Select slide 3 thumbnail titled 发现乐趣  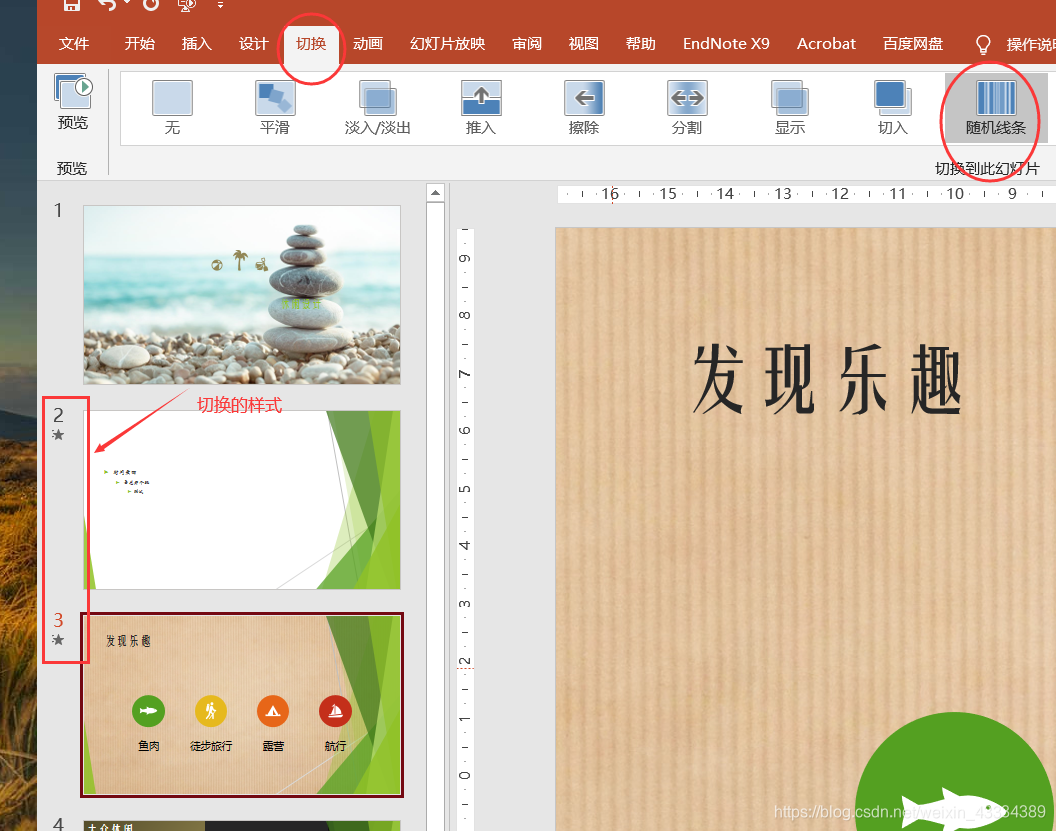click(242, 705)
